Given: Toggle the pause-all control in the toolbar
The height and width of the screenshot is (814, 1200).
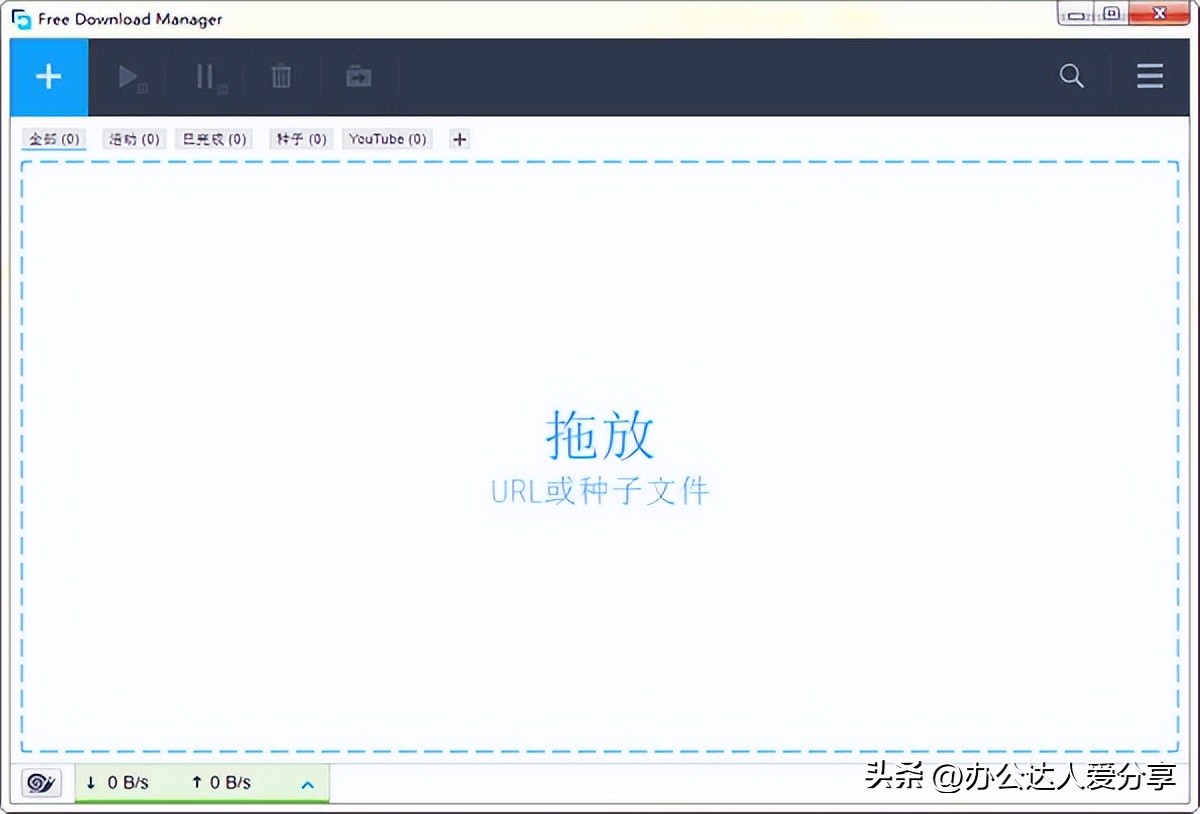Looking at the screenshot, I should click(207, 76).
